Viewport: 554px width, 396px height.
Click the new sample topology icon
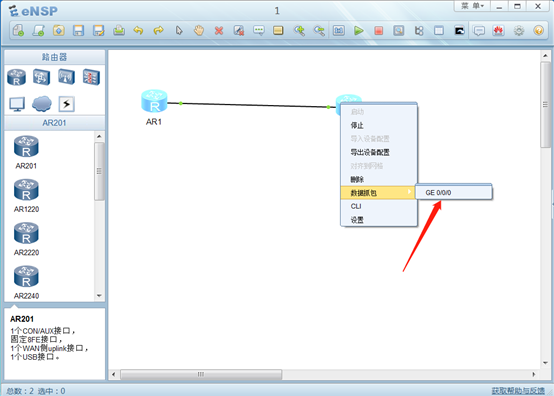pyautogui.click(x=38, y=31)
